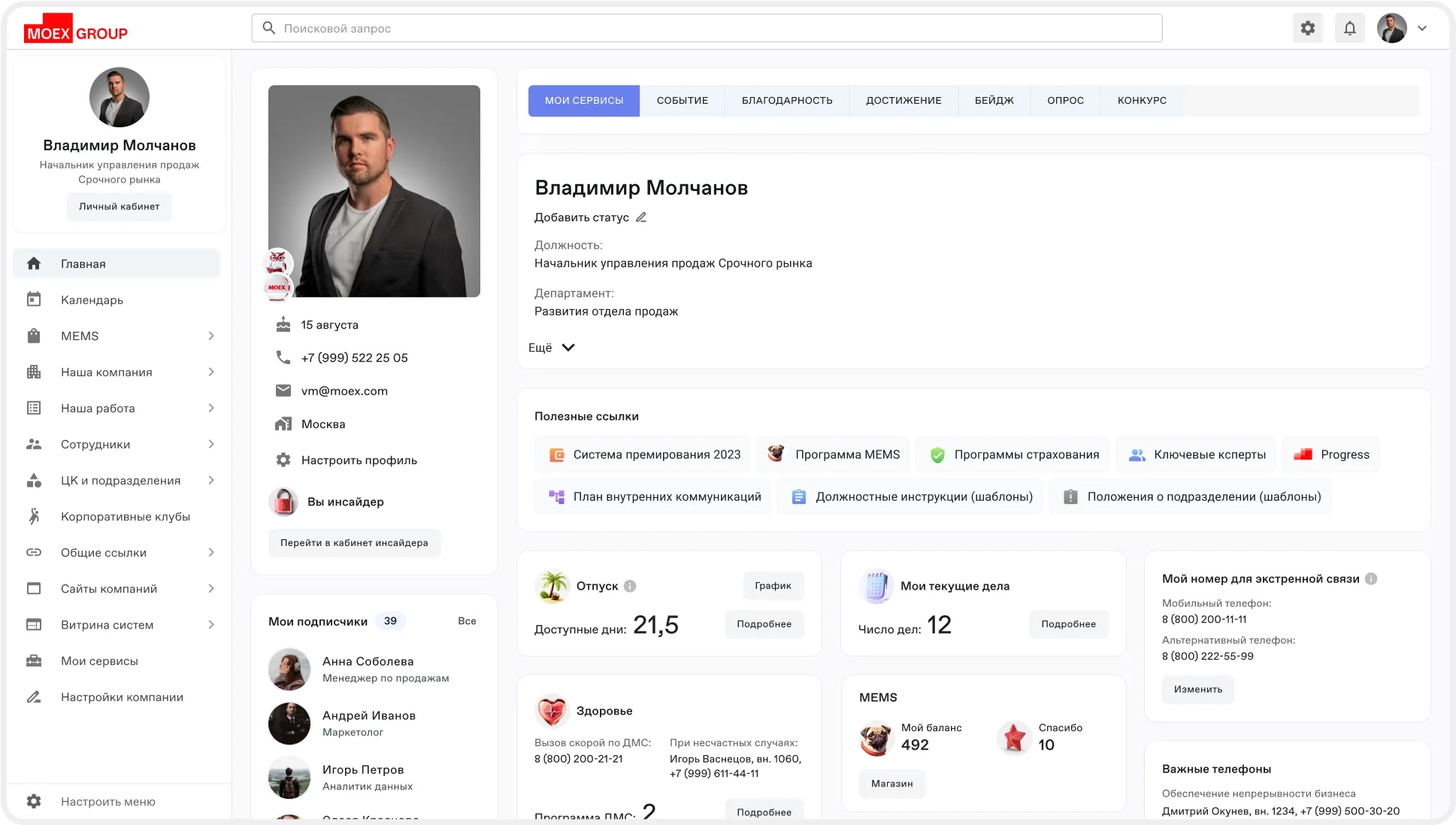Expand Витрина систем submenu chevron
The height and width of the screenshot is (825, 1456).
point(211,625)
